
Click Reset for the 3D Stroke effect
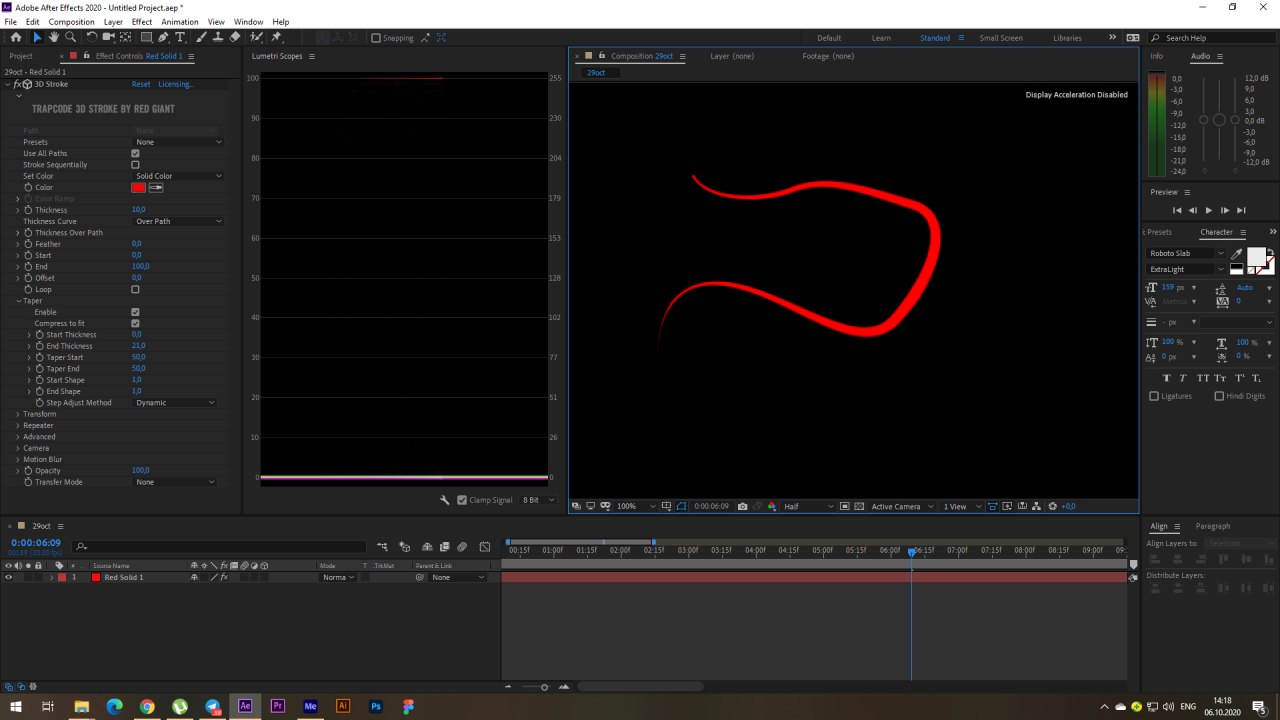point(141,84)
